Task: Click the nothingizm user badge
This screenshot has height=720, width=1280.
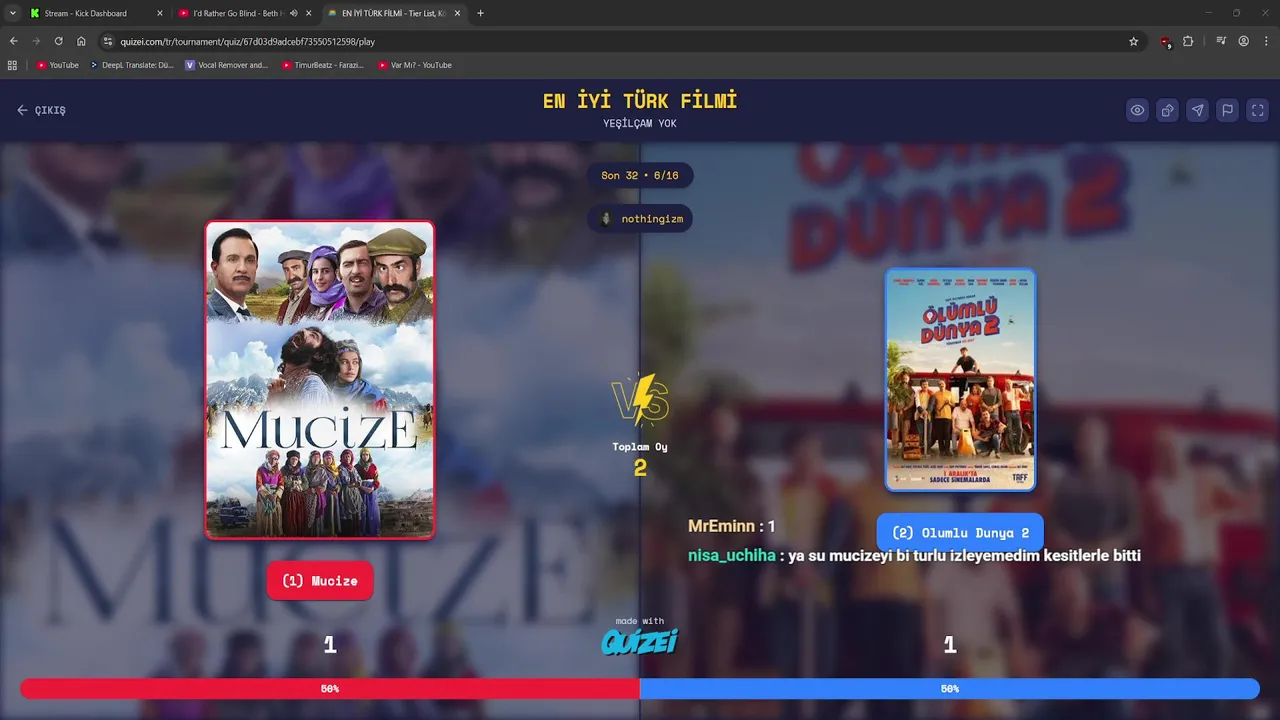Action: [x=640, y=219]
